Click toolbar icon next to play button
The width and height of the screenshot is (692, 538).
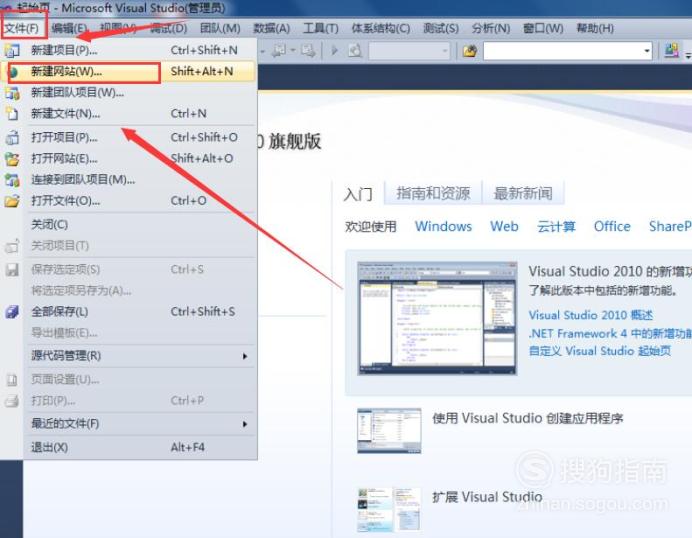tap(354, 51)
